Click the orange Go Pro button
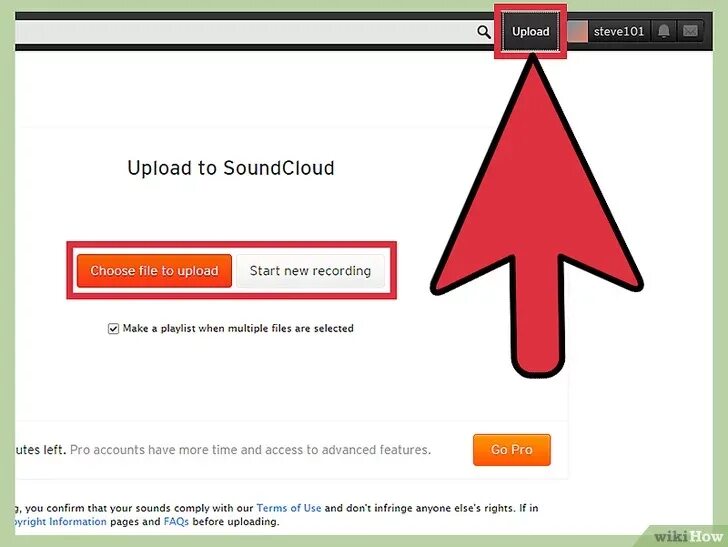The height and width of the screenshot is (547, 728). 512,449
